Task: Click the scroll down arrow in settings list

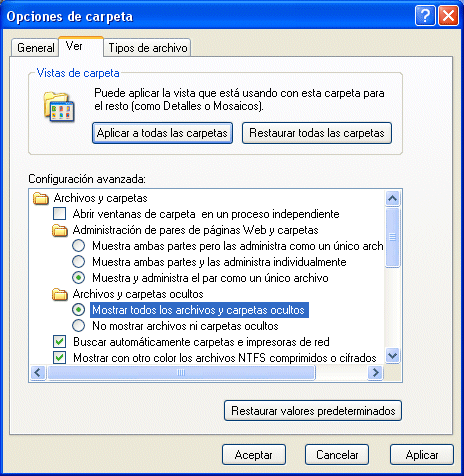Action: [392, 355]
